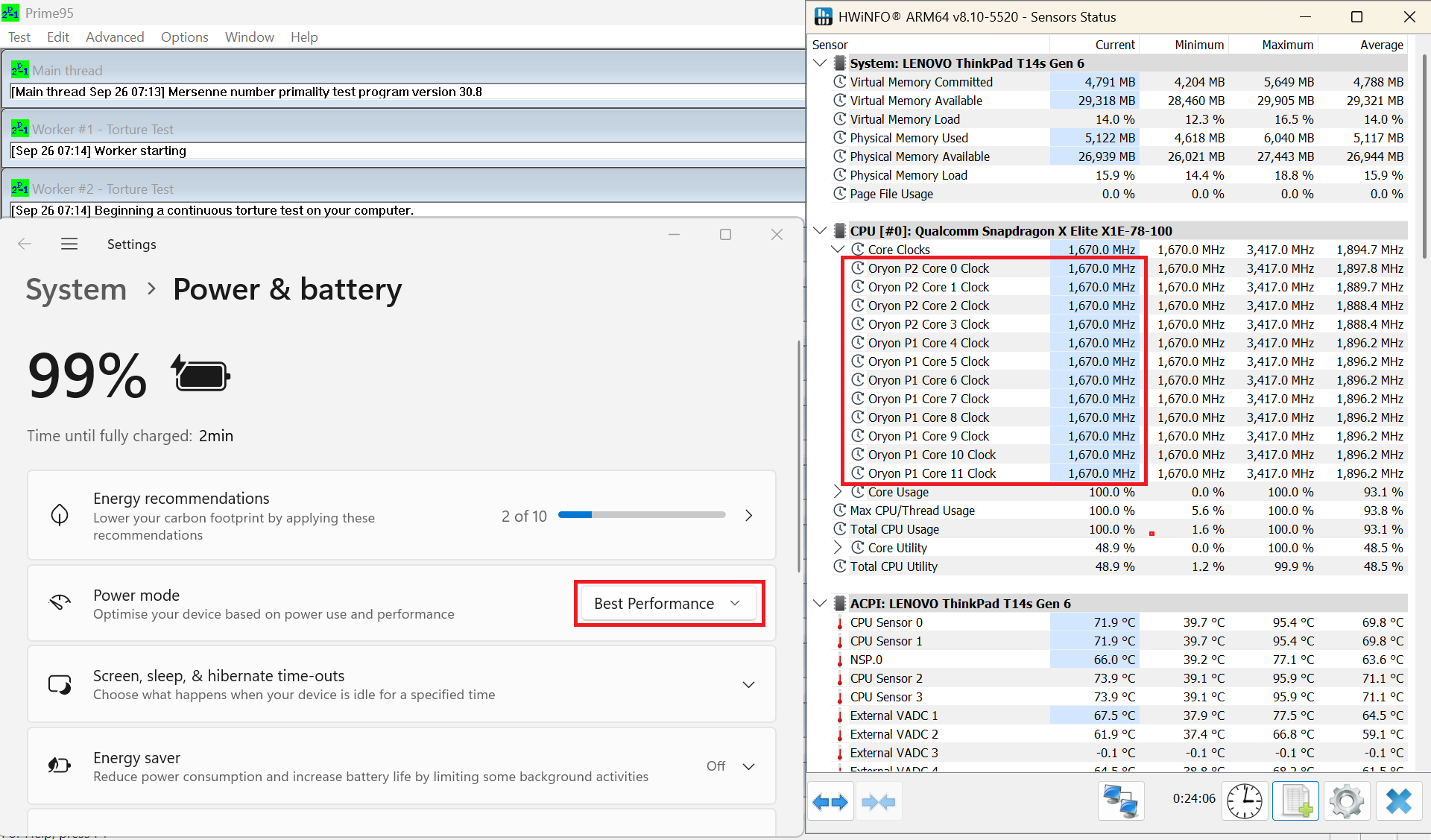This screenshot has height=840, width=1431.
Task: Click the Virtual Memory Committed clock icon
Action: tap(840, 82)
